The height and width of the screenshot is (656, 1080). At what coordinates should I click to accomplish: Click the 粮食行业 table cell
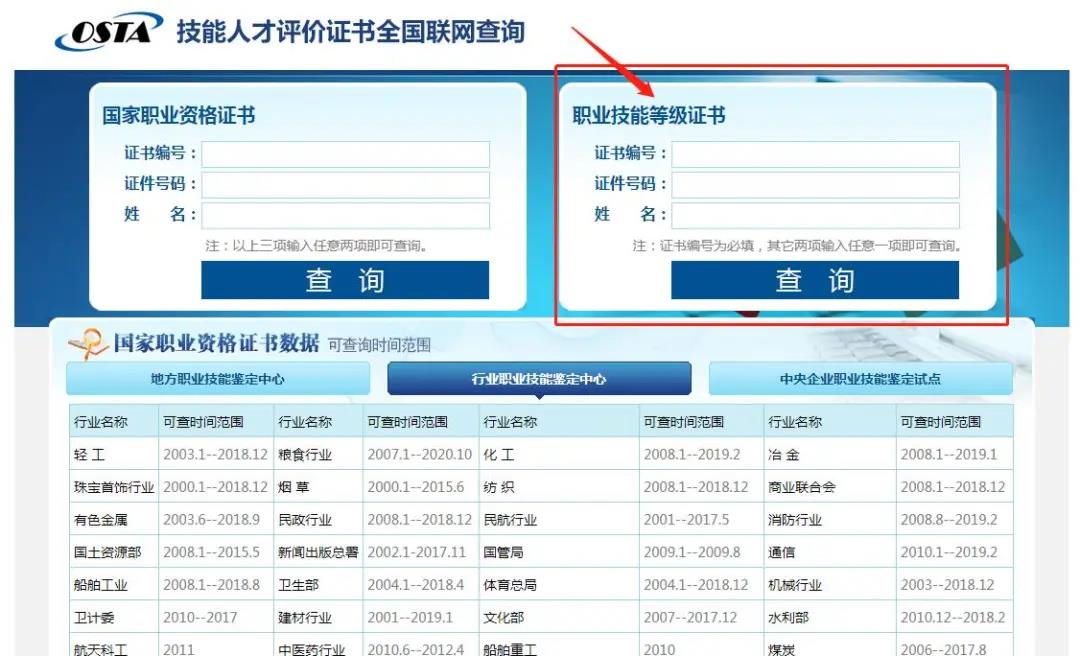305,454
